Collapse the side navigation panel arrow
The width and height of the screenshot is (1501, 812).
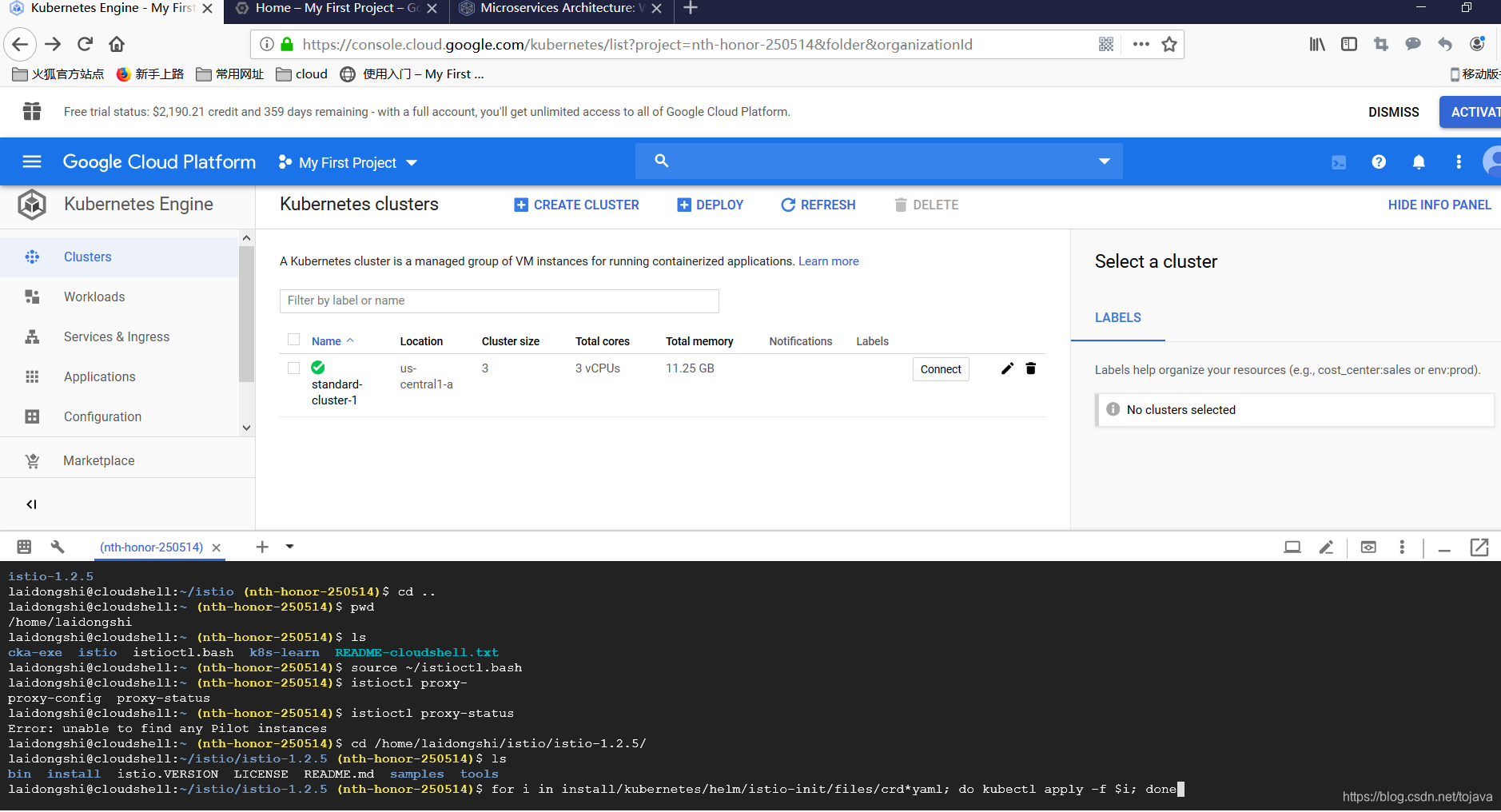click(x=31, y=504)
